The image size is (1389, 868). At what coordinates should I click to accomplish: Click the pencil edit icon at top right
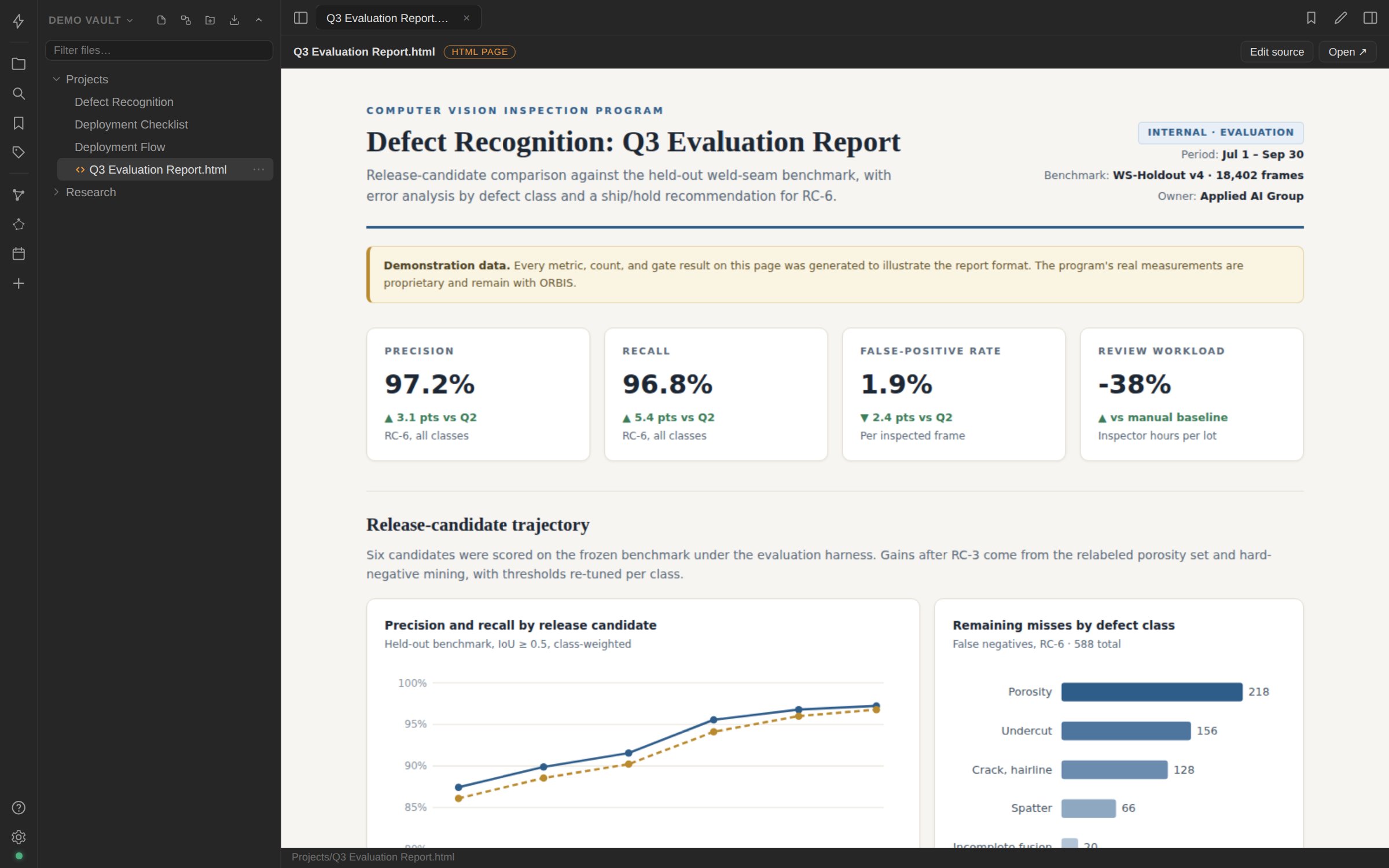coord(1341,18)
